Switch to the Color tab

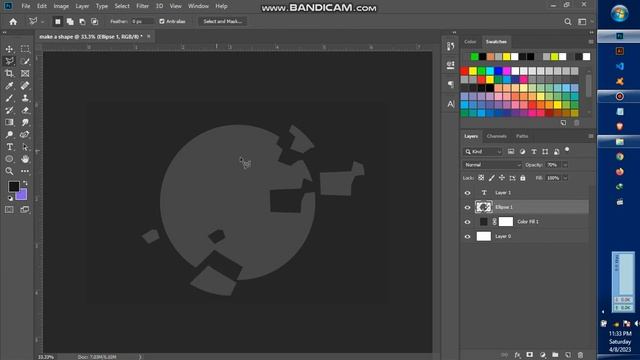tap(470, 42)
